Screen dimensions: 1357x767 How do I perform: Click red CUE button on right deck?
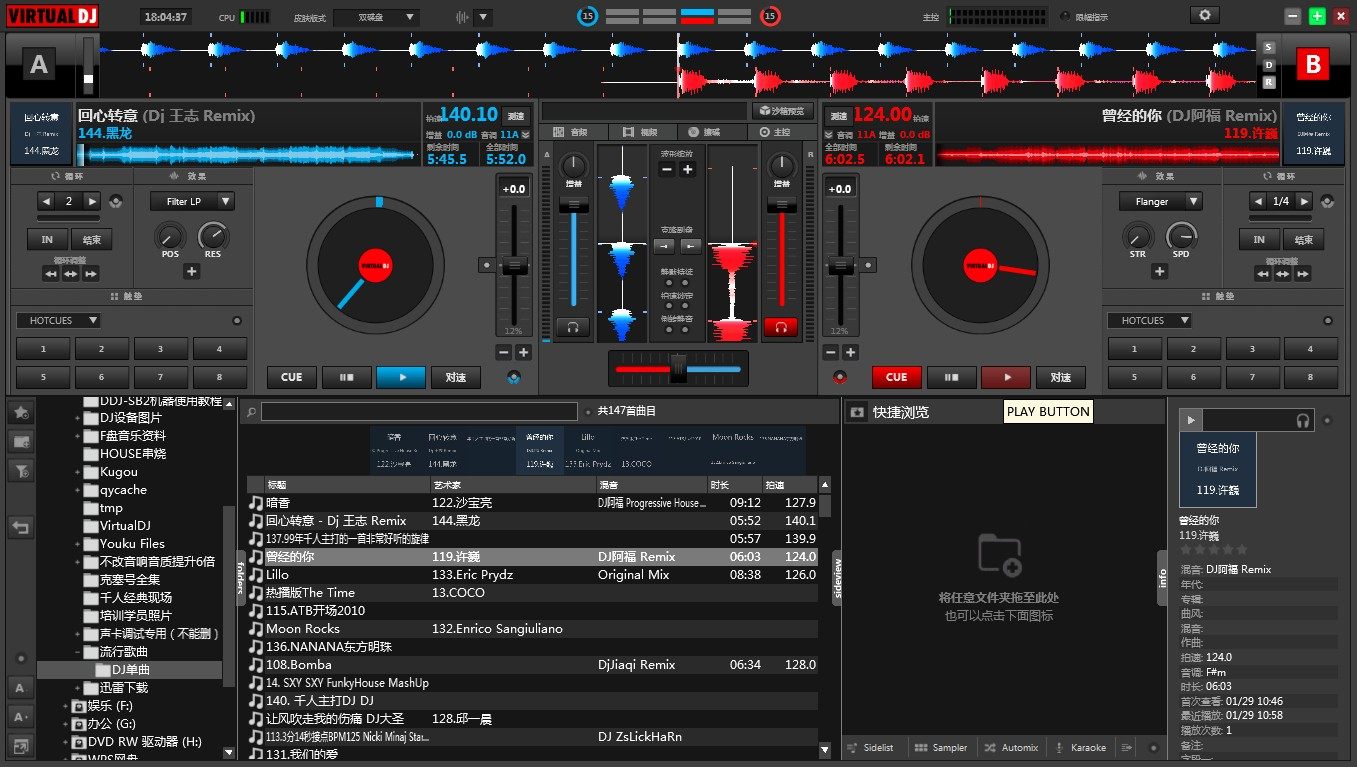pos(897,377)
